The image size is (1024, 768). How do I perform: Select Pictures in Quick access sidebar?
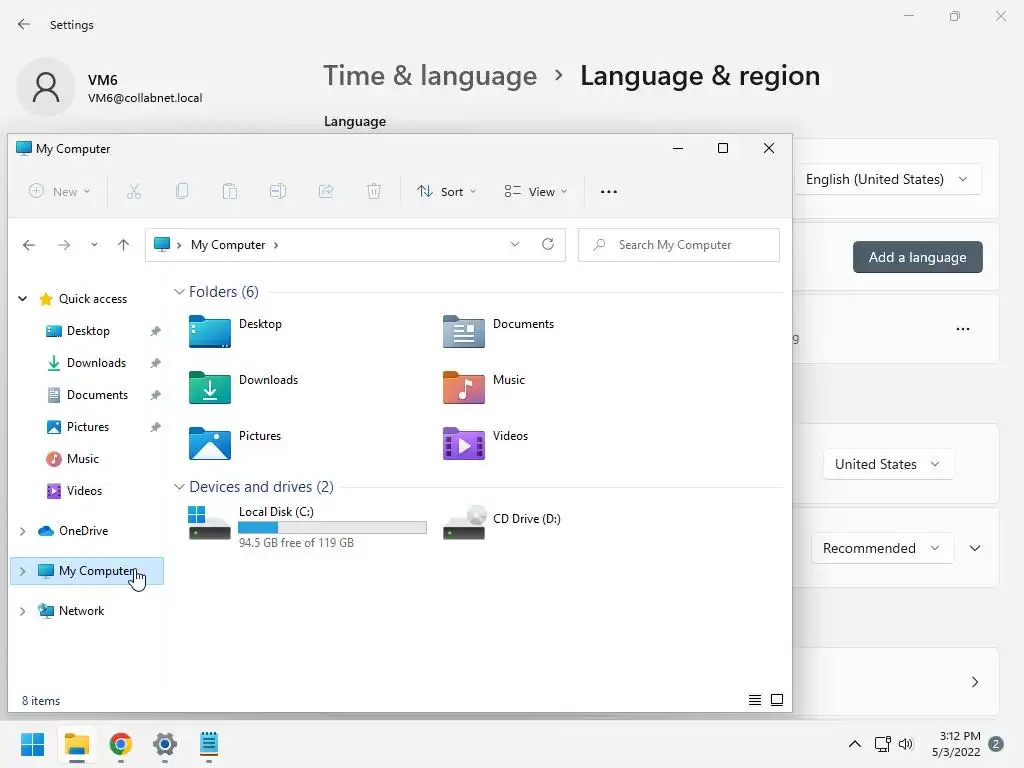pyautogui.click(x=88, y=427)
